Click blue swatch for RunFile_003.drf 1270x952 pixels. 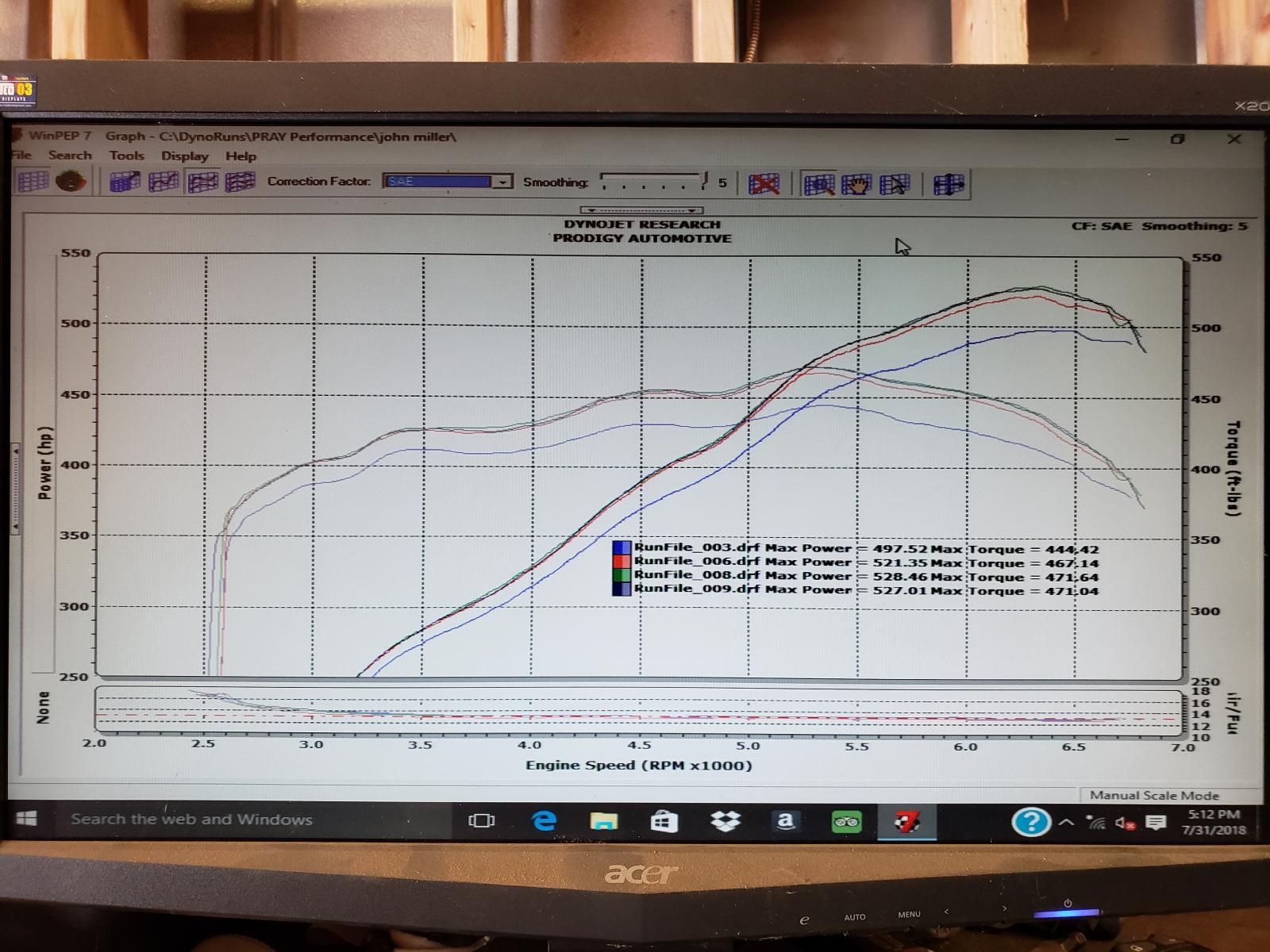click(622, 548)
